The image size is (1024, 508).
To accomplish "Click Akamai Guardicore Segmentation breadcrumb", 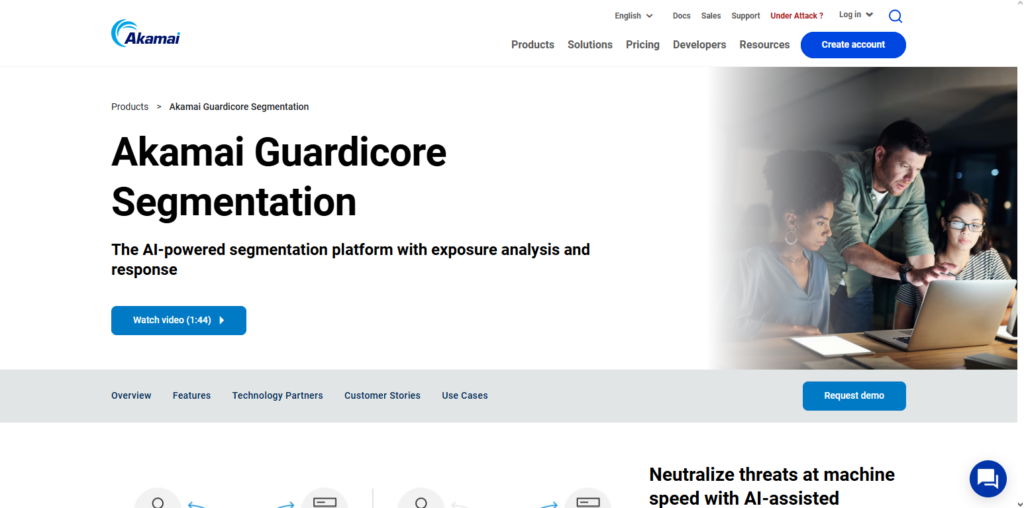I will coord(239,106).
